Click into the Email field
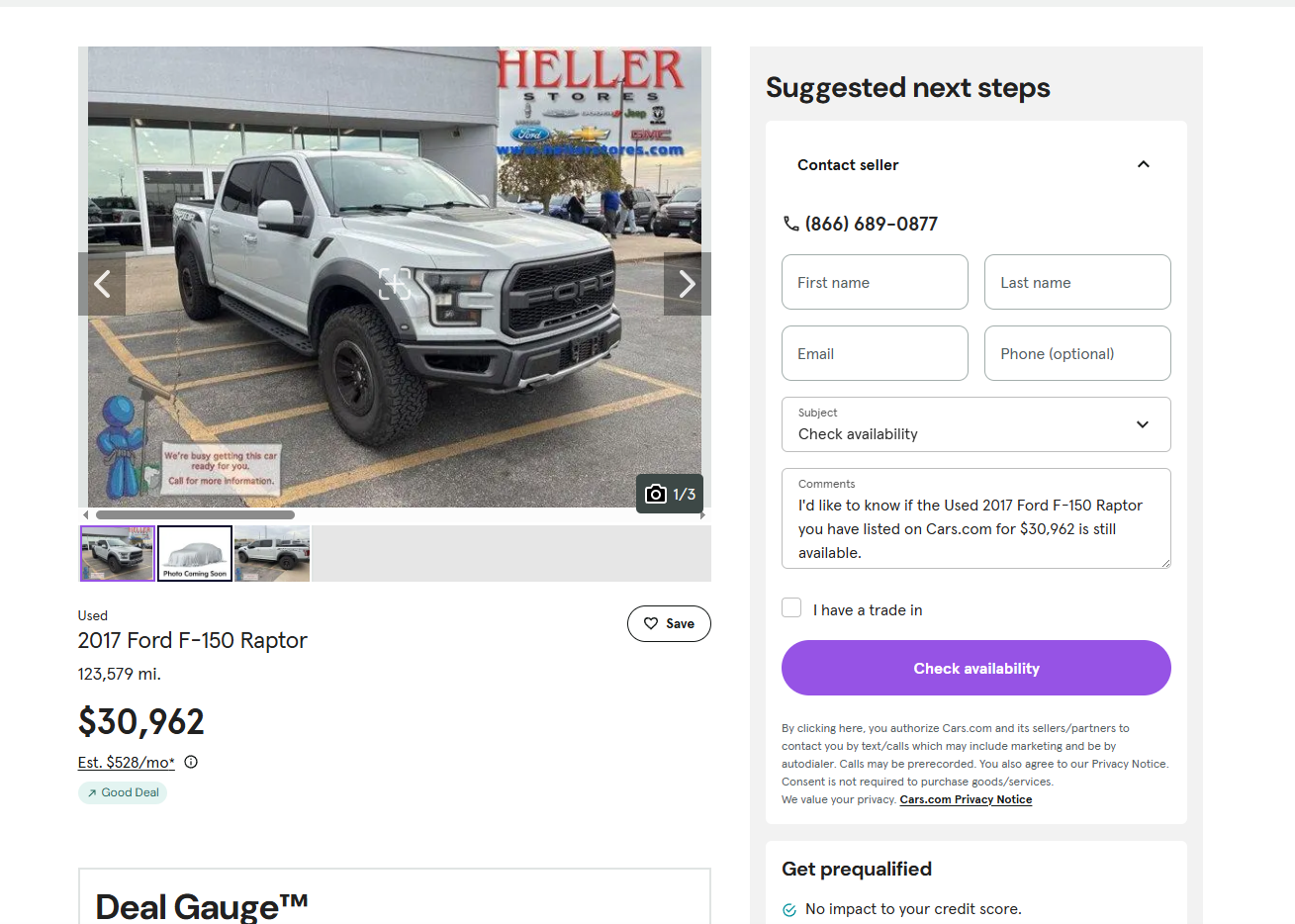The width and height of the screenshot is (1295, 924). (875, 353)
